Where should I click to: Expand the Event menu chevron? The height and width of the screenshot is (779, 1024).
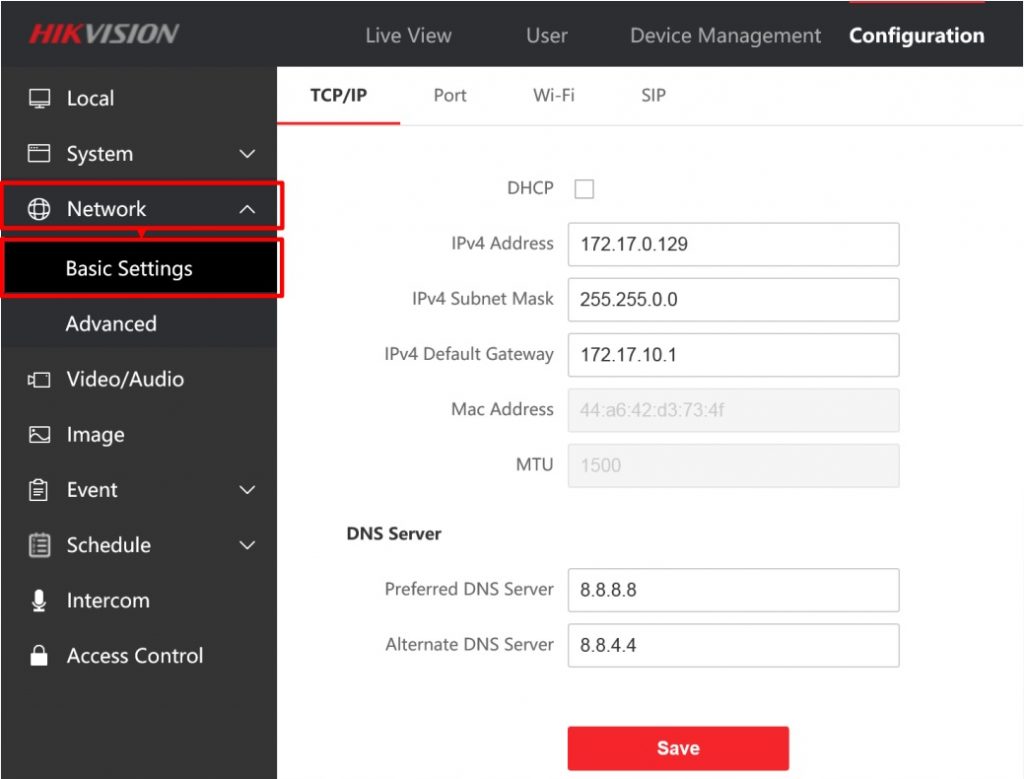click(x=248, y=490)
